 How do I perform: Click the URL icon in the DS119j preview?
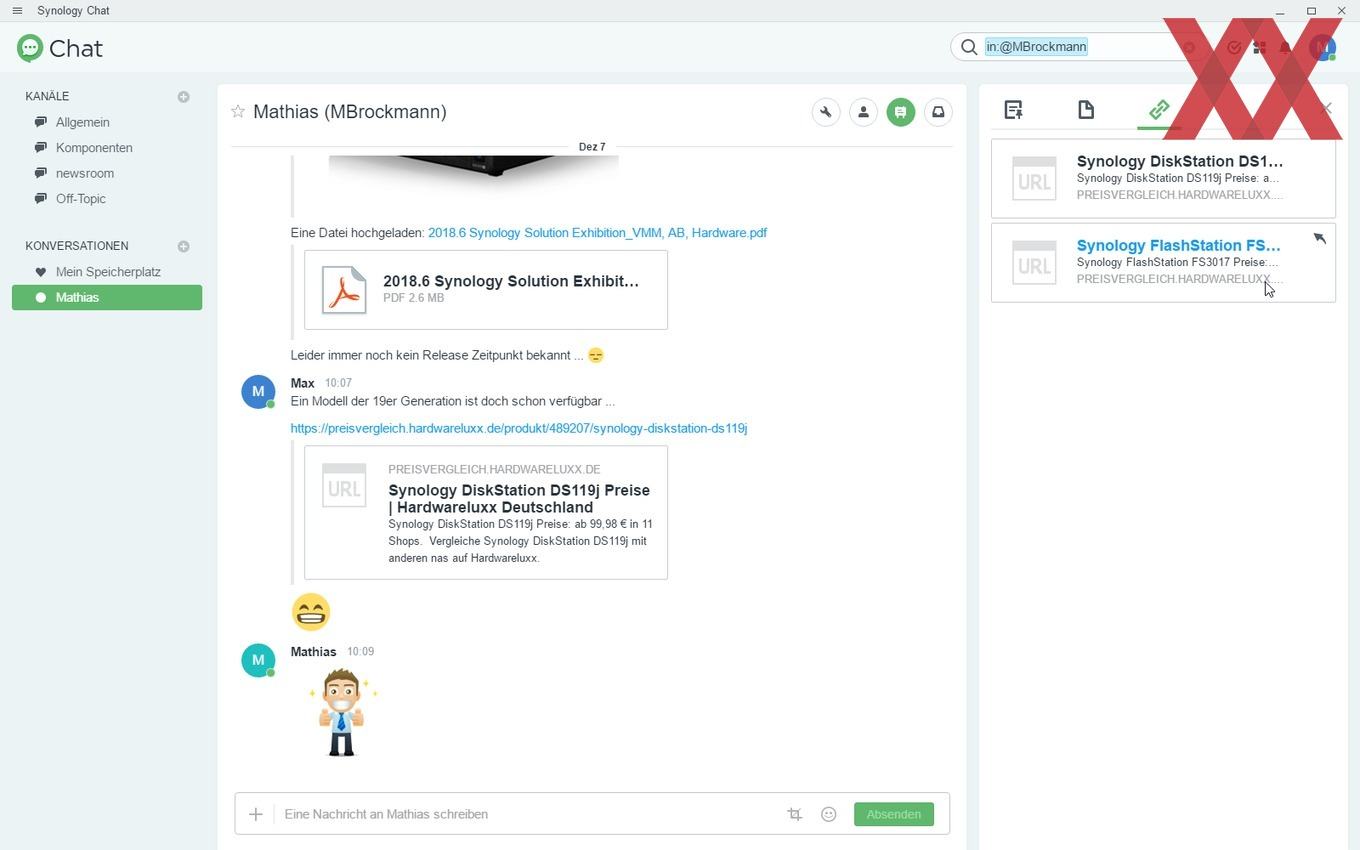click(x=344, y=485)
